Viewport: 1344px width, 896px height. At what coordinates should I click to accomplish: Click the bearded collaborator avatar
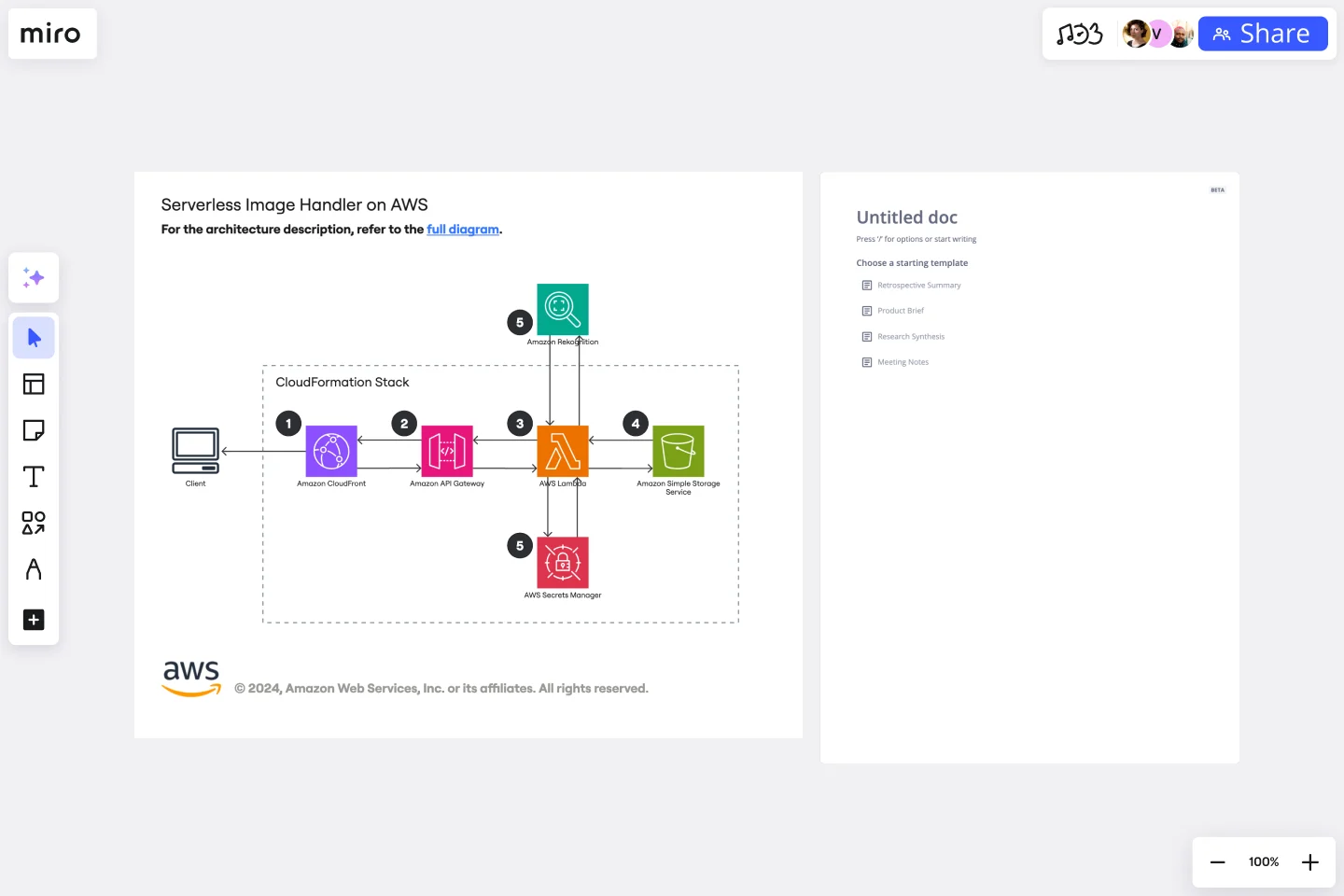[1181, 35]
